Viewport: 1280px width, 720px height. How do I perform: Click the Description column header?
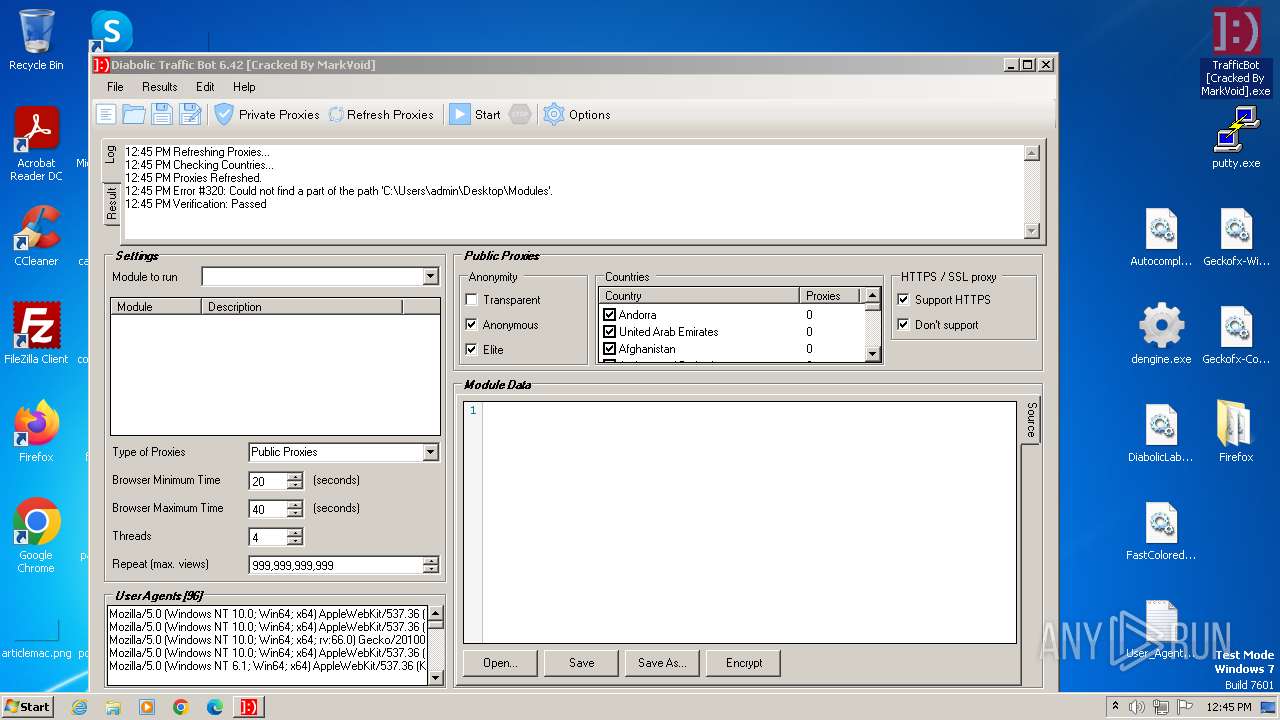(302, 307)
